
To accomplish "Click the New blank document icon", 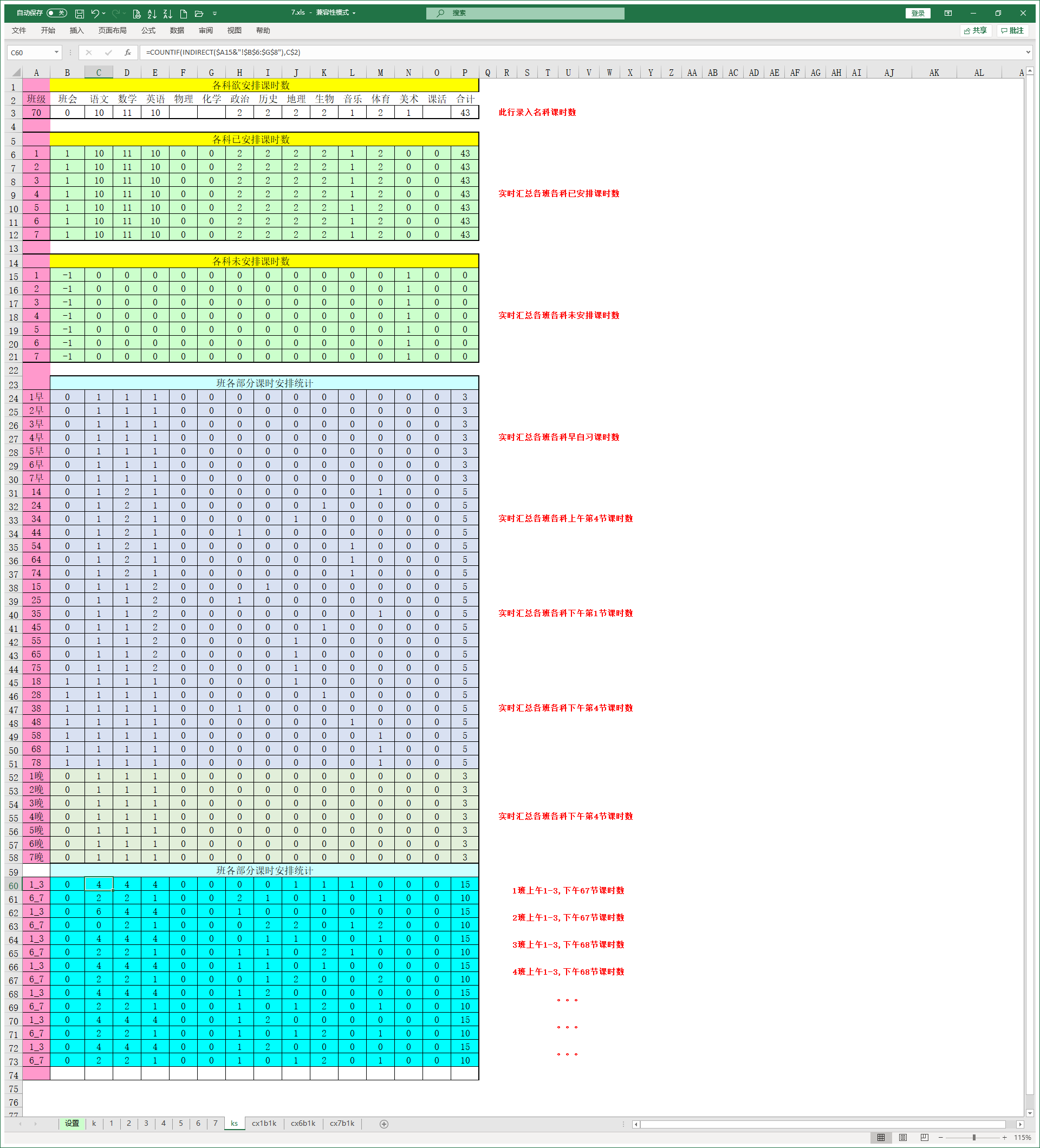I will pyautogui.click(x=184, y=13).
